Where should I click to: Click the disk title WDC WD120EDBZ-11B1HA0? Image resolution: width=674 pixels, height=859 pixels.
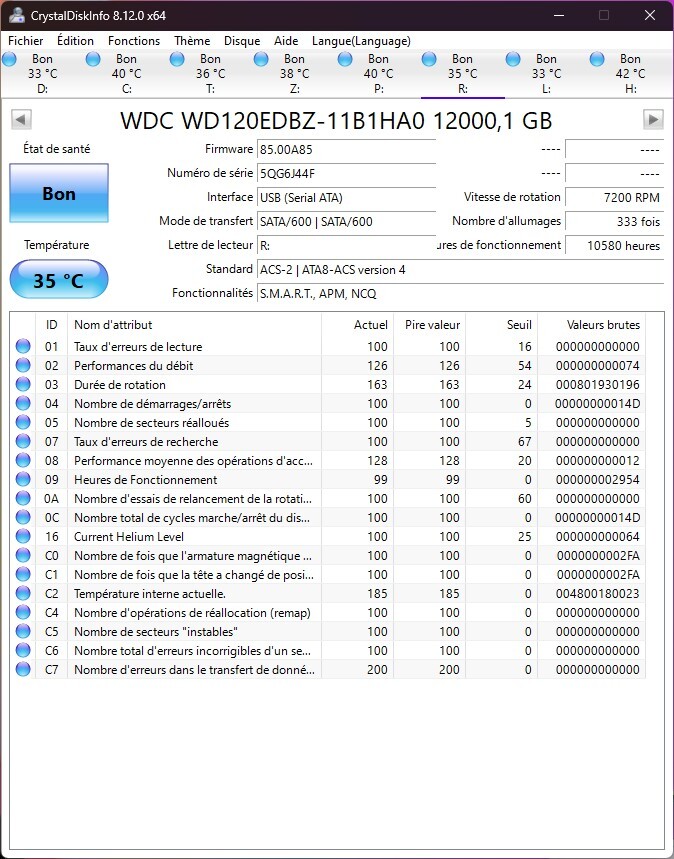272,121
